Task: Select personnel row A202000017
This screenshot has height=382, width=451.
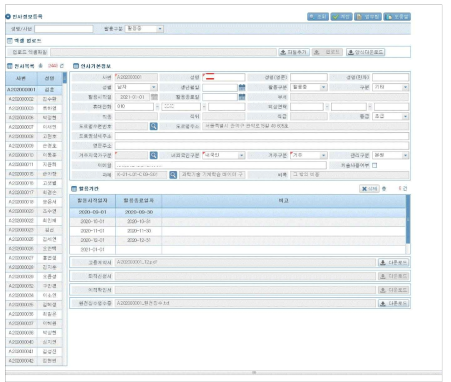Action: [x=34, y=192]
